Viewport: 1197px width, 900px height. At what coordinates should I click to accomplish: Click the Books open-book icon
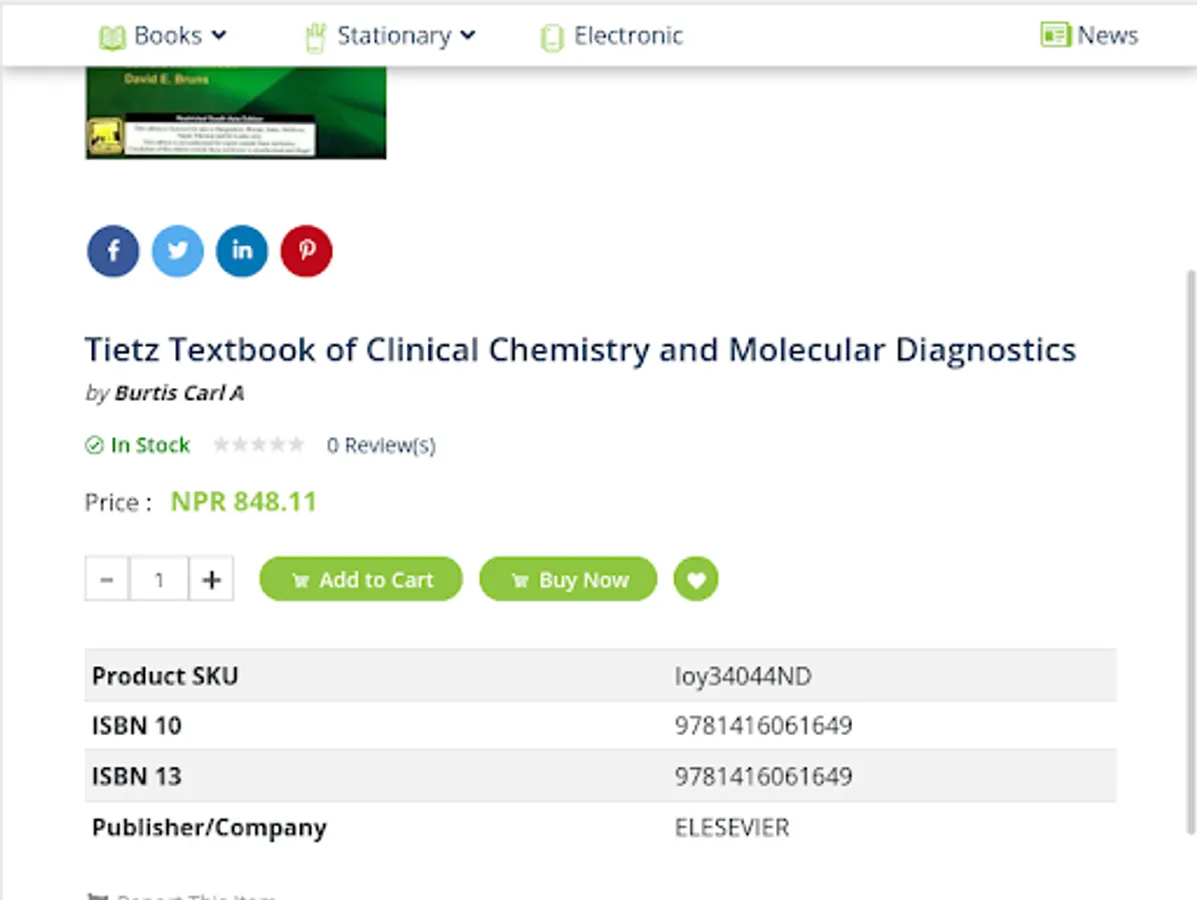click(x=112, y=37)
